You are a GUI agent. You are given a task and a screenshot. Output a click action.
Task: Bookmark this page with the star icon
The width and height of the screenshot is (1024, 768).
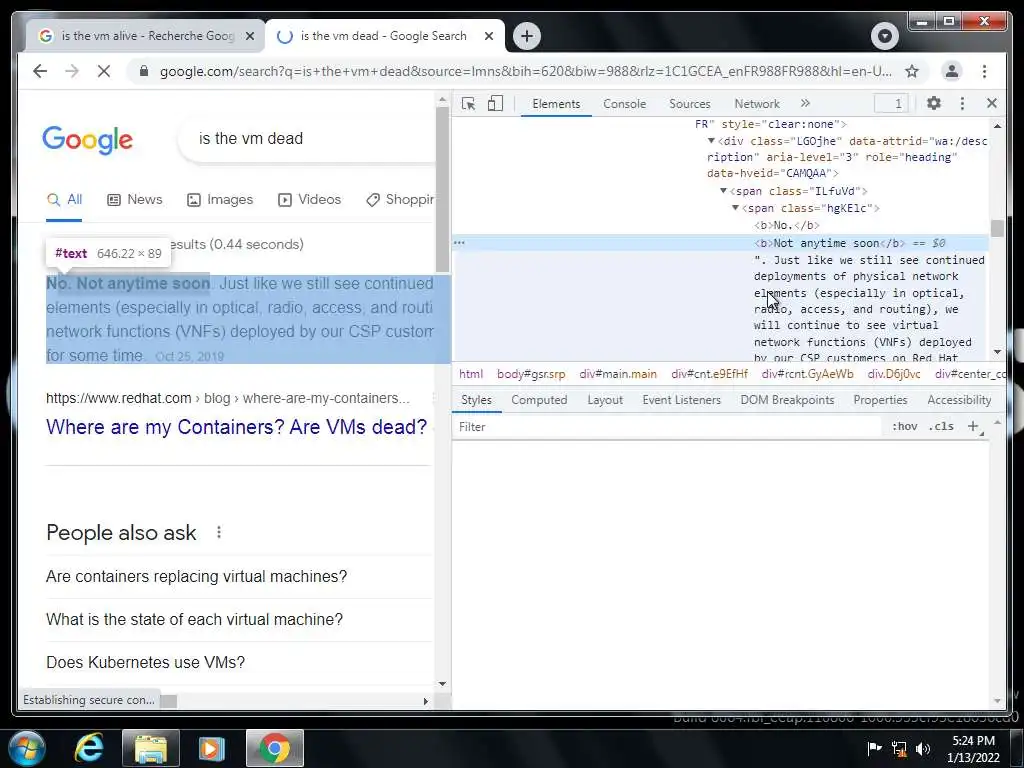pos(912,71)
